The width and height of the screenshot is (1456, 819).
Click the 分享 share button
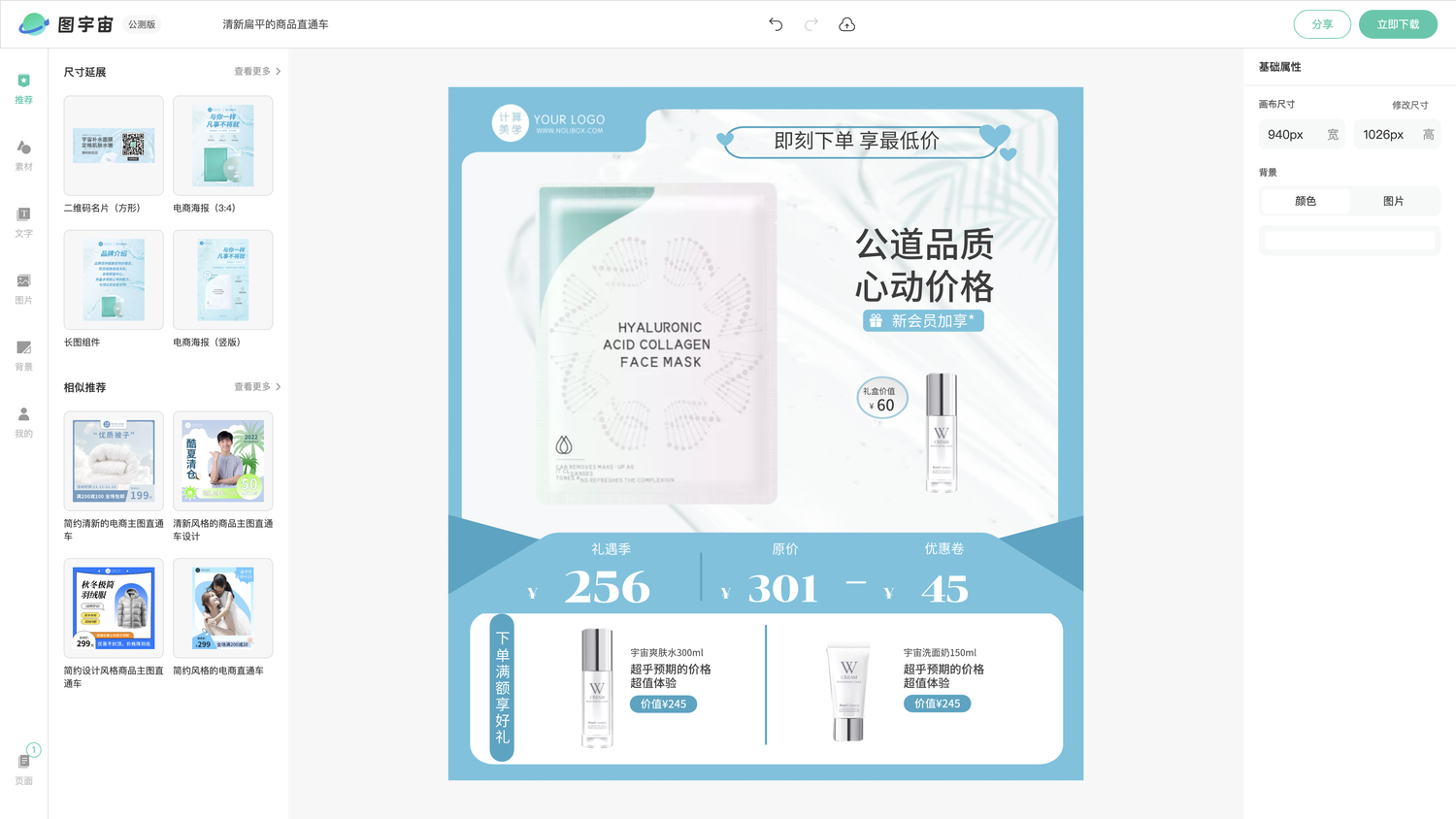tap(1322, 24)
